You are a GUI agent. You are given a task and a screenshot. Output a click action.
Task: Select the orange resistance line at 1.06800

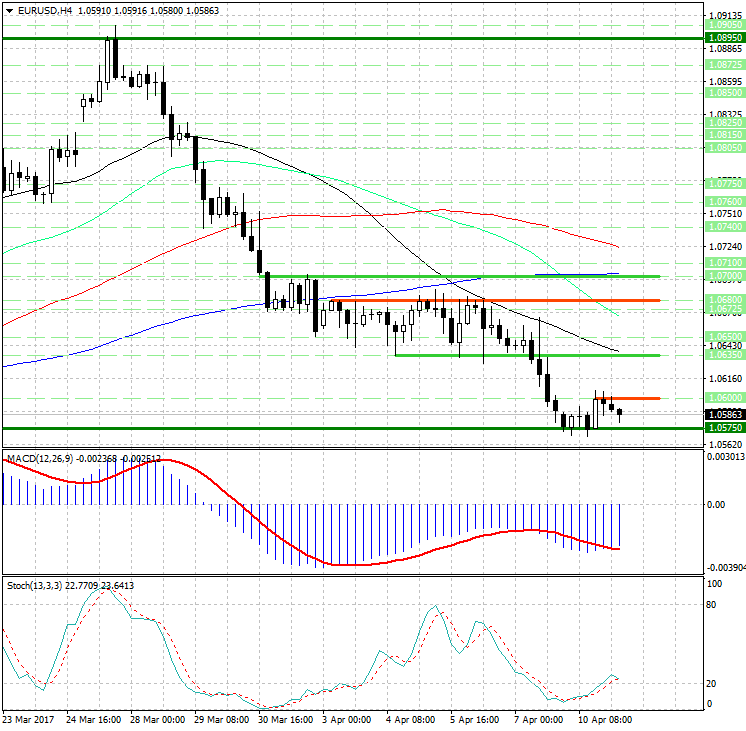click(x=495, y=300)
